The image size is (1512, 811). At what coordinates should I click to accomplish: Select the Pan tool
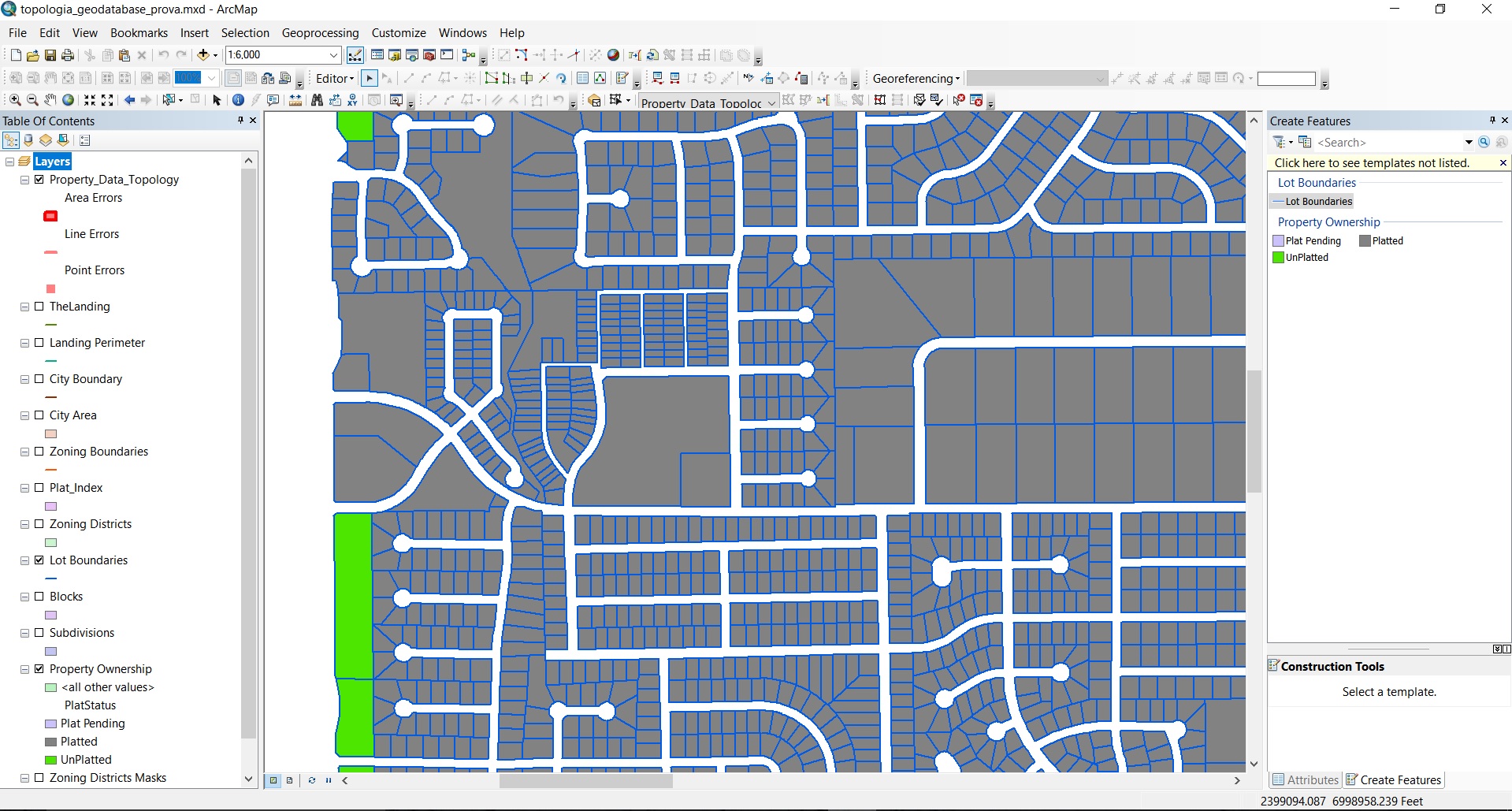click(x=50, y=99)
